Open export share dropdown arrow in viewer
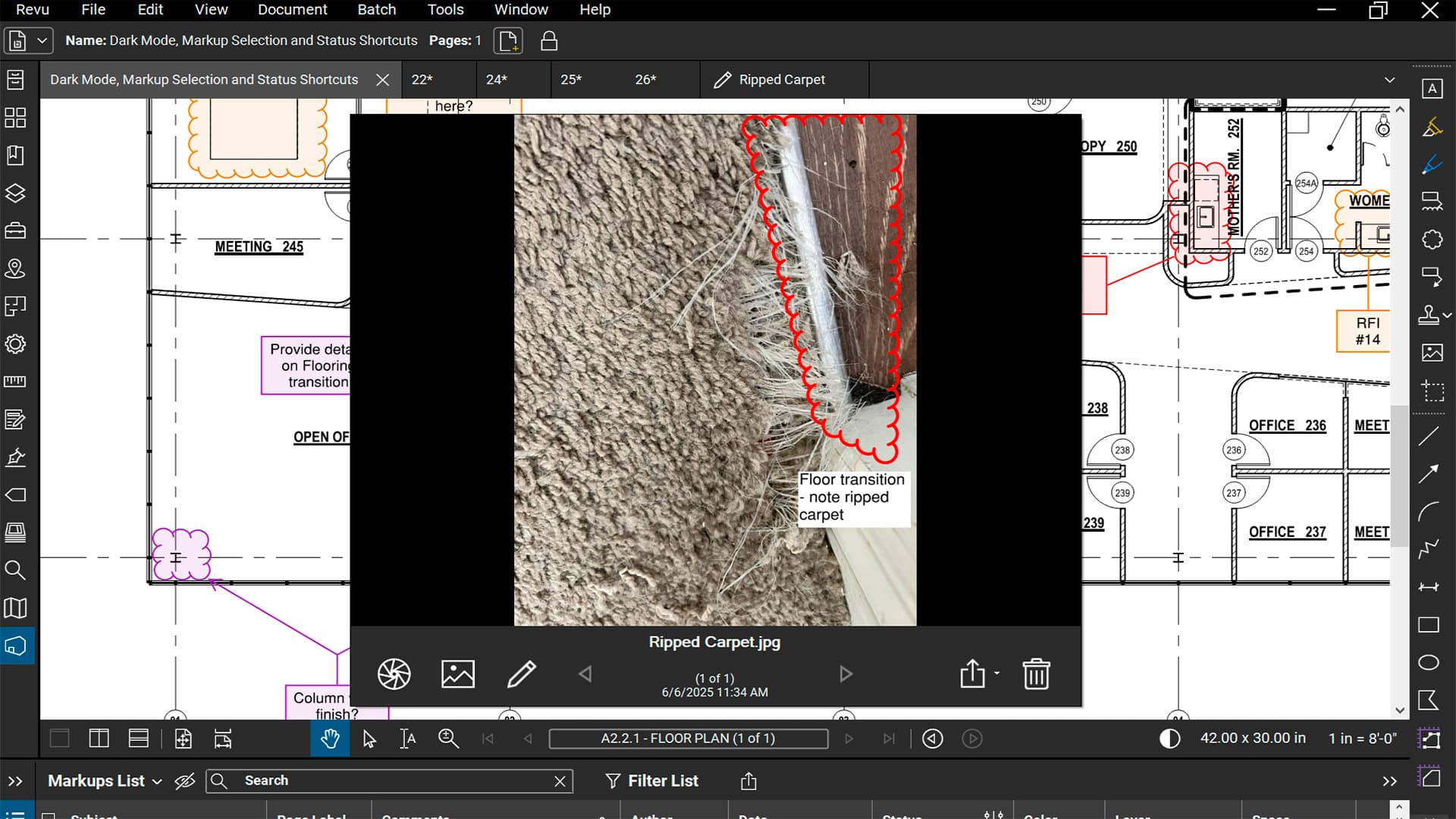The width and height of the screenshot is (1456, 819). [x=996, y=673]
